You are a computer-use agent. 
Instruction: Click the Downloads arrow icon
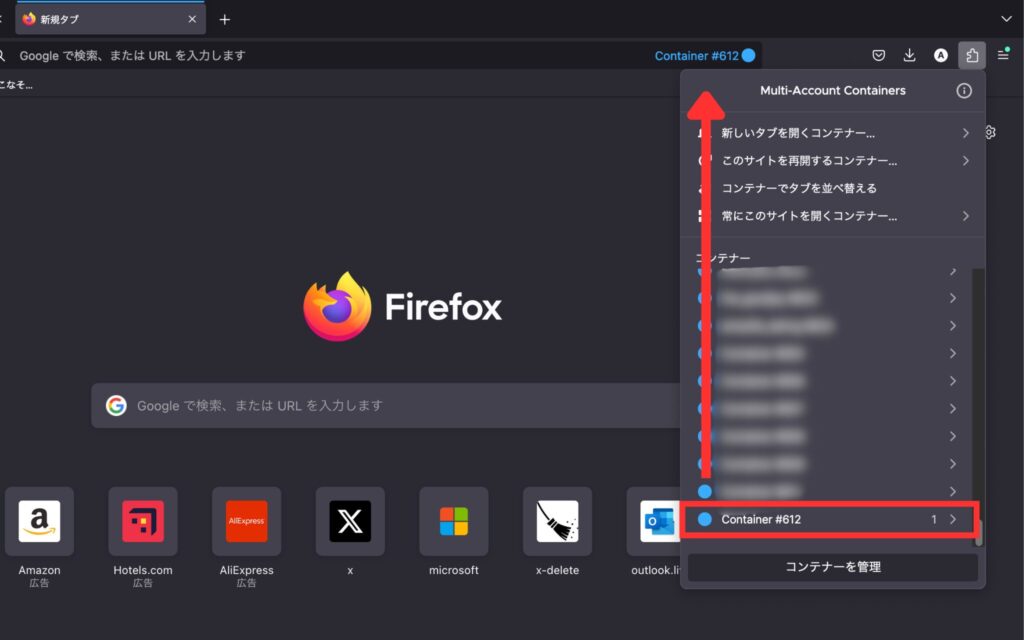[x=908, y=55]
